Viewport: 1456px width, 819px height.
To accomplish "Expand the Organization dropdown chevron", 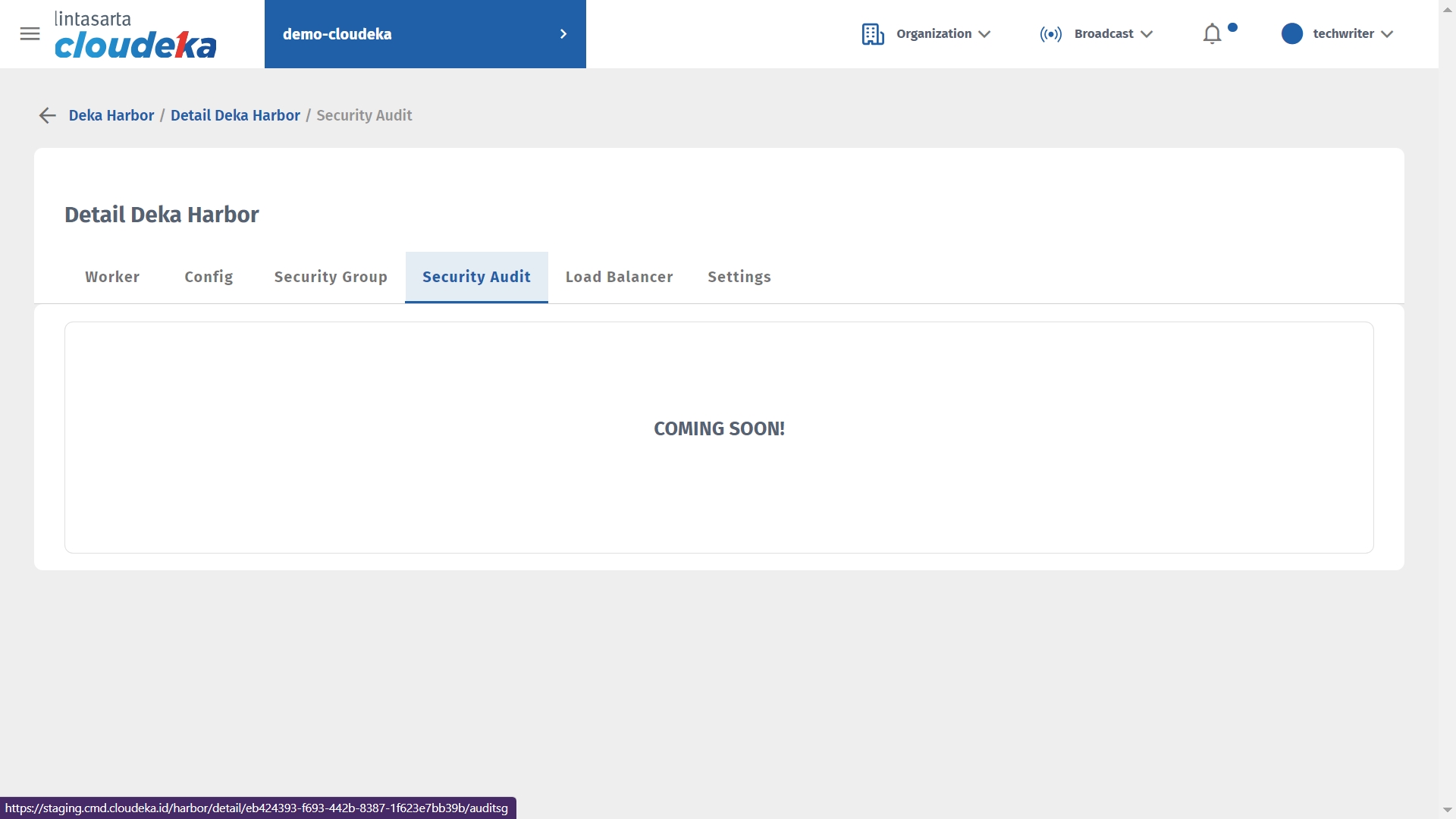I will coord(984,34).
